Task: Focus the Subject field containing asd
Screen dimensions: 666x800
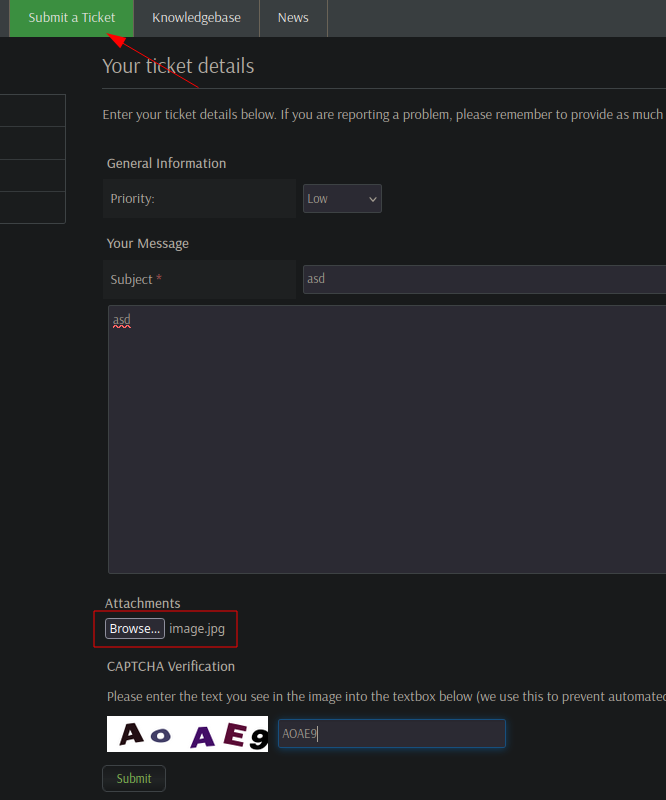Action: pos(484,279)
